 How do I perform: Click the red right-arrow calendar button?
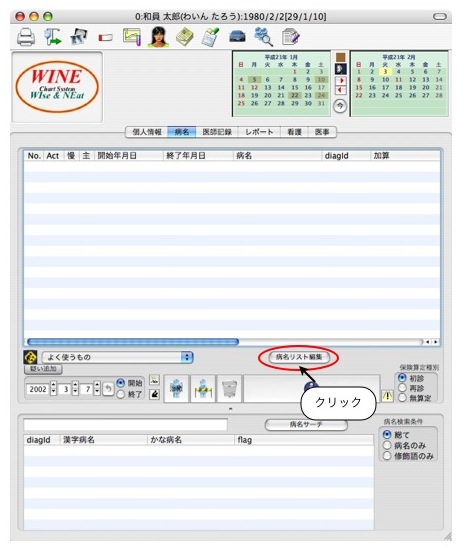341,81
